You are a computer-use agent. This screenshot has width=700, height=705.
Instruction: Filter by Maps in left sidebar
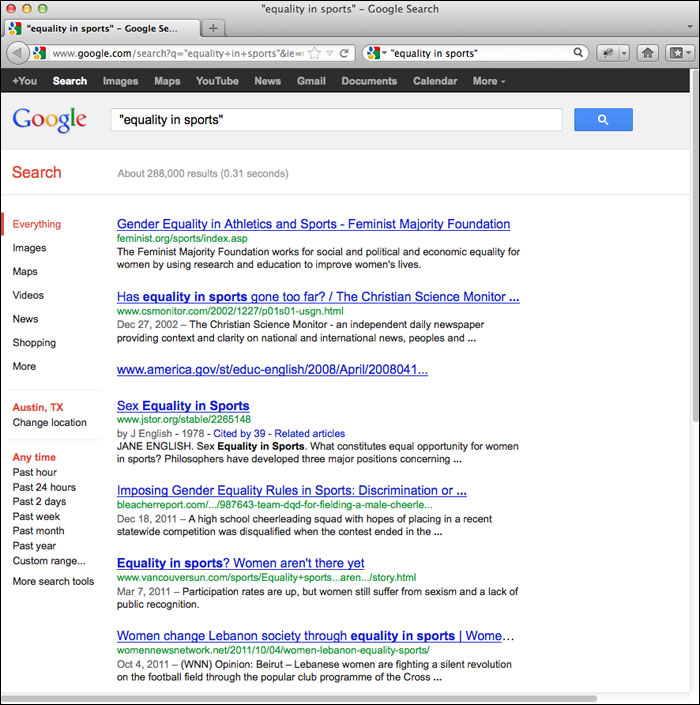click(x=25, y=272)
